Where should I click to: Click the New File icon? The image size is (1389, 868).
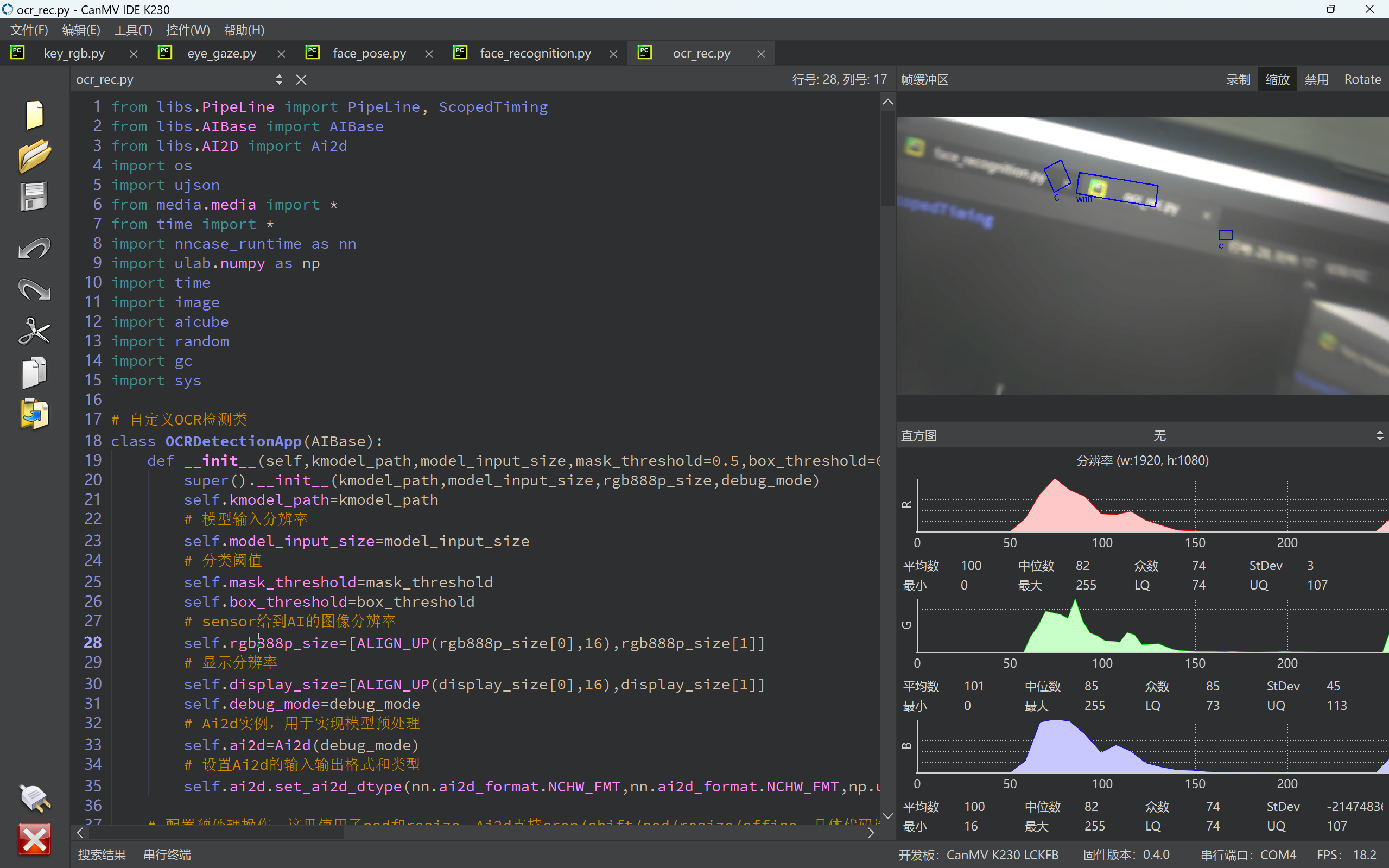(x=34, y=115)
